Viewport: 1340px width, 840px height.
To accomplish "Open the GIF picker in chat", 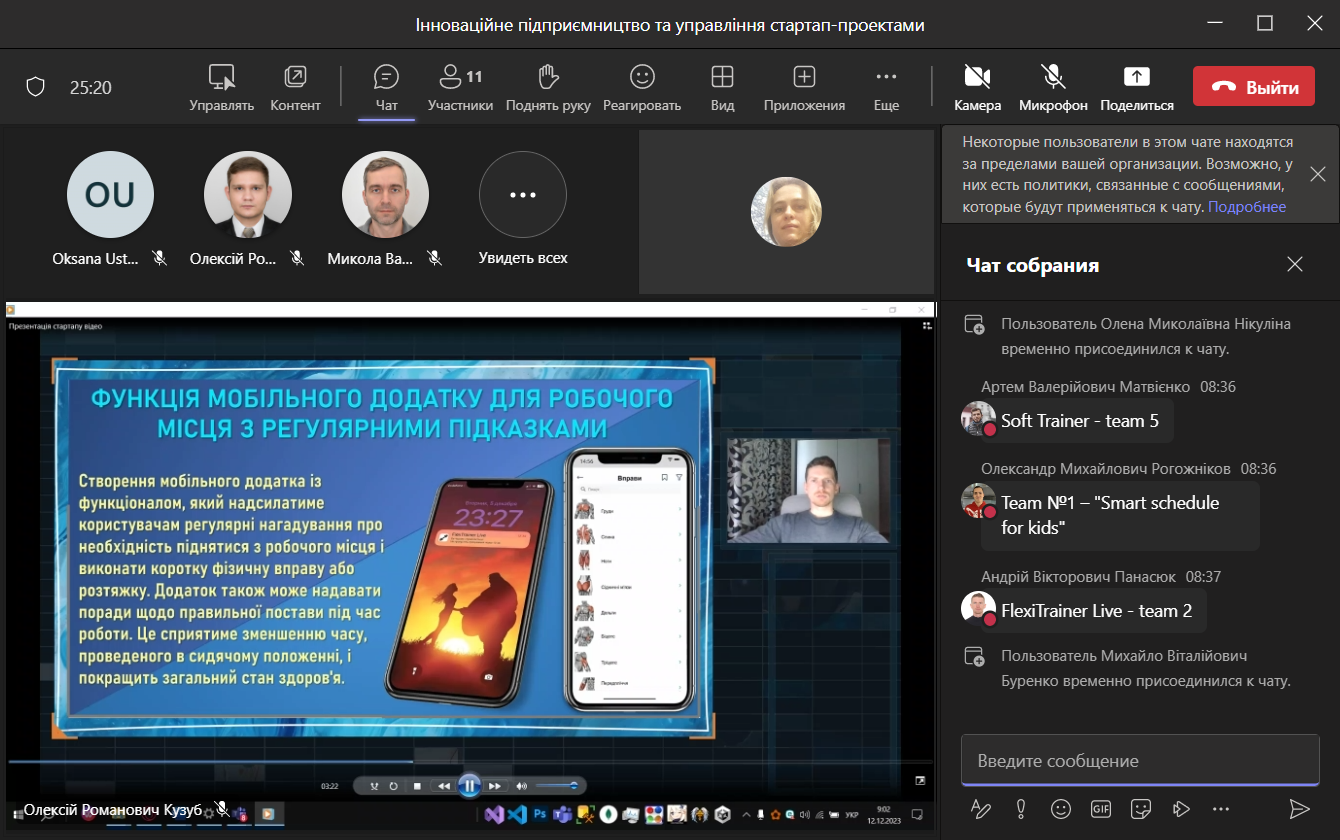I will pyautogui.click(x=1100, y=808).
